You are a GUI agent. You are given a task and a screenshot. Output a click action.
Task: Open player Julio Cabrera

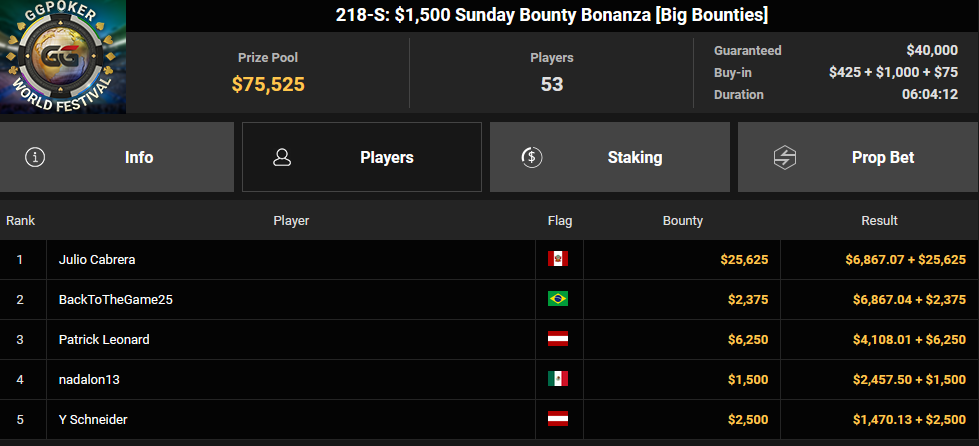97,259
